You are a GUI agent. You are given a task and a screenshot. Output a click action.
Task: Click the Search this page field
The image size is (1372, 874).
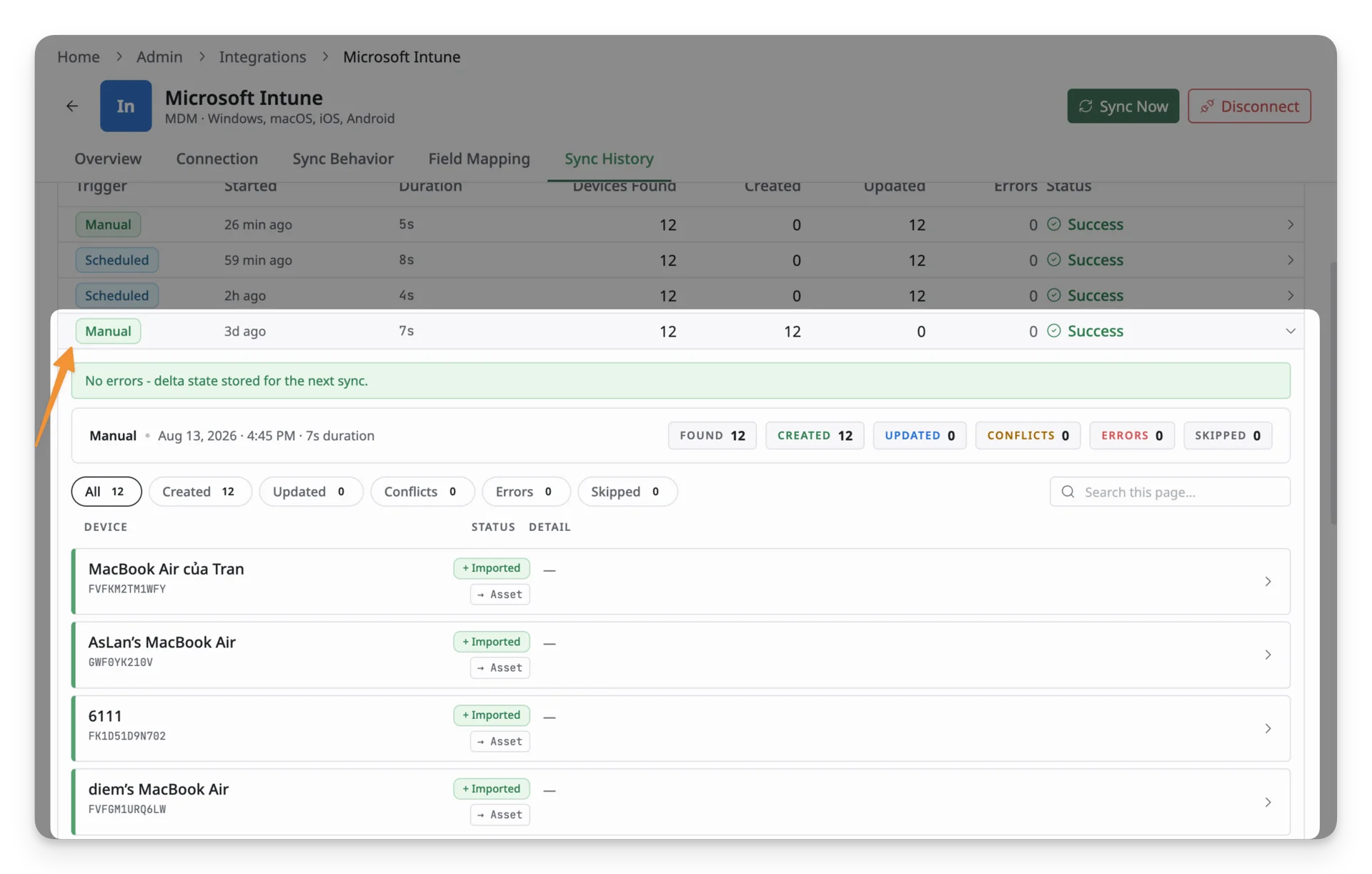1170,492
